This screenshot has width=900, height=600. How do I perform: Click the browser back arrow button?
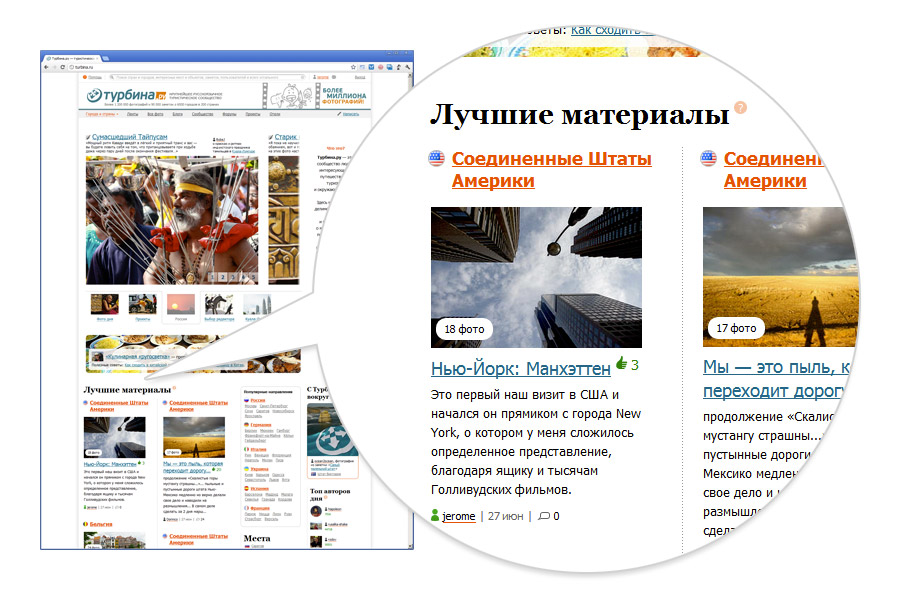point(46,67)
